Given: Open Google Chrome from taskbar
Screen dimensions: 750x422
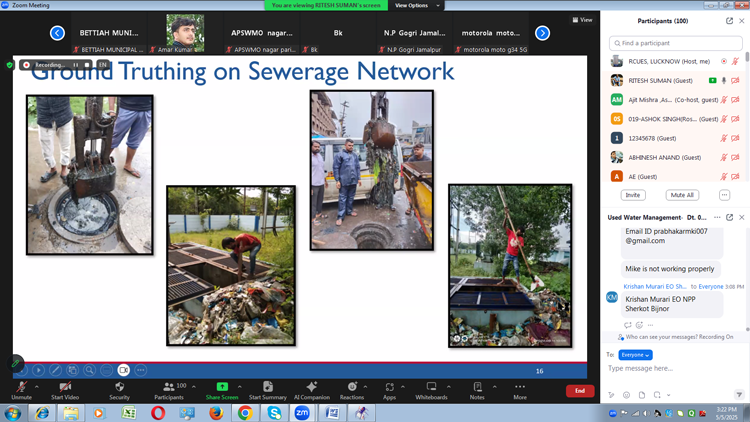Looking at the screenshot, I should point(245,413).
